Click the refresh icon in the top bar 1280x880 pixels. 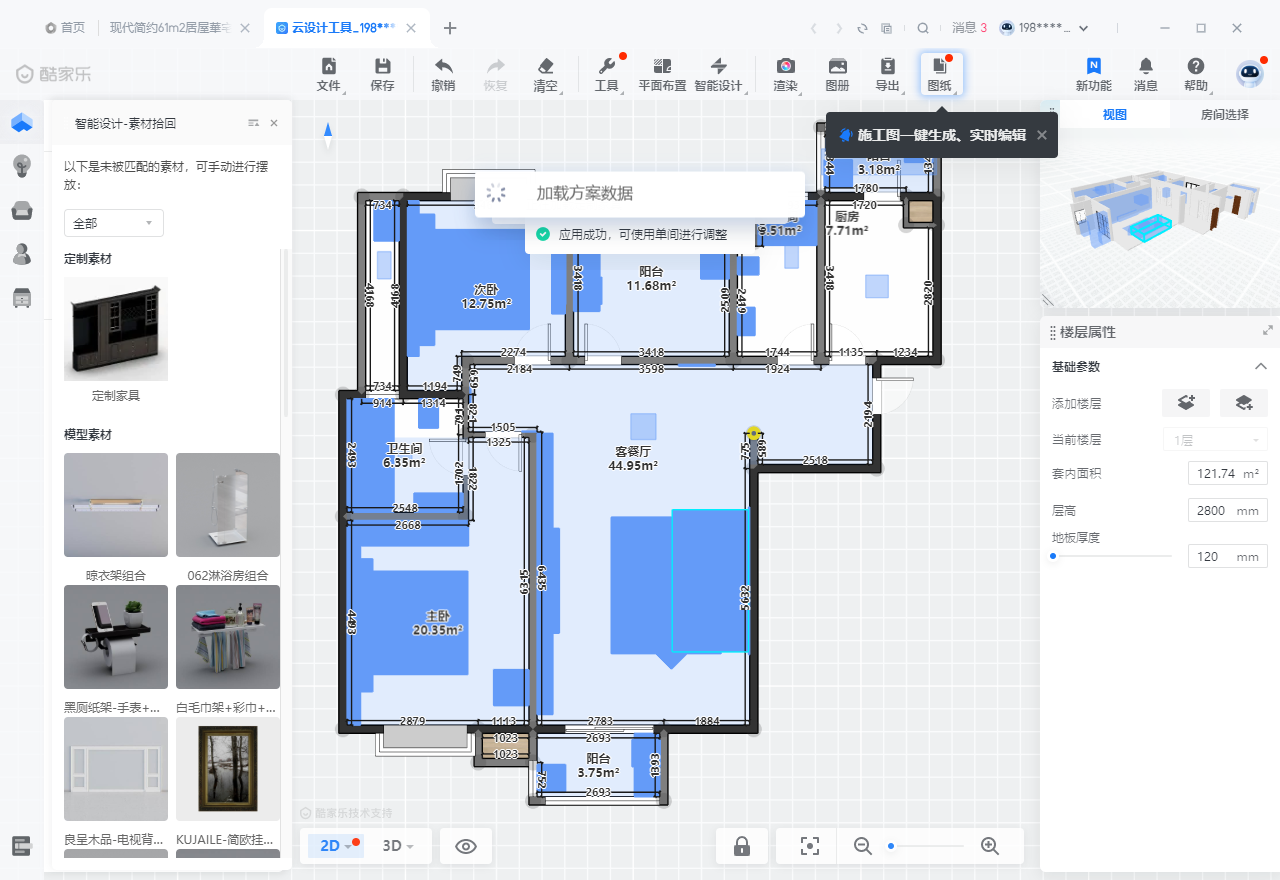coord(861,28)
